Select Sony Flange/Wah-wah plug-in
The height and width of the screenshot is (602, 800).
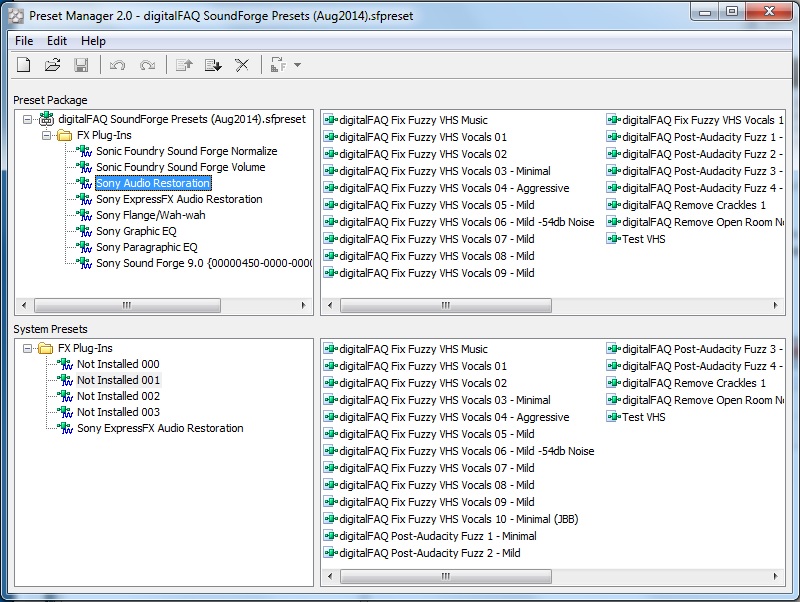click(151, 215)
